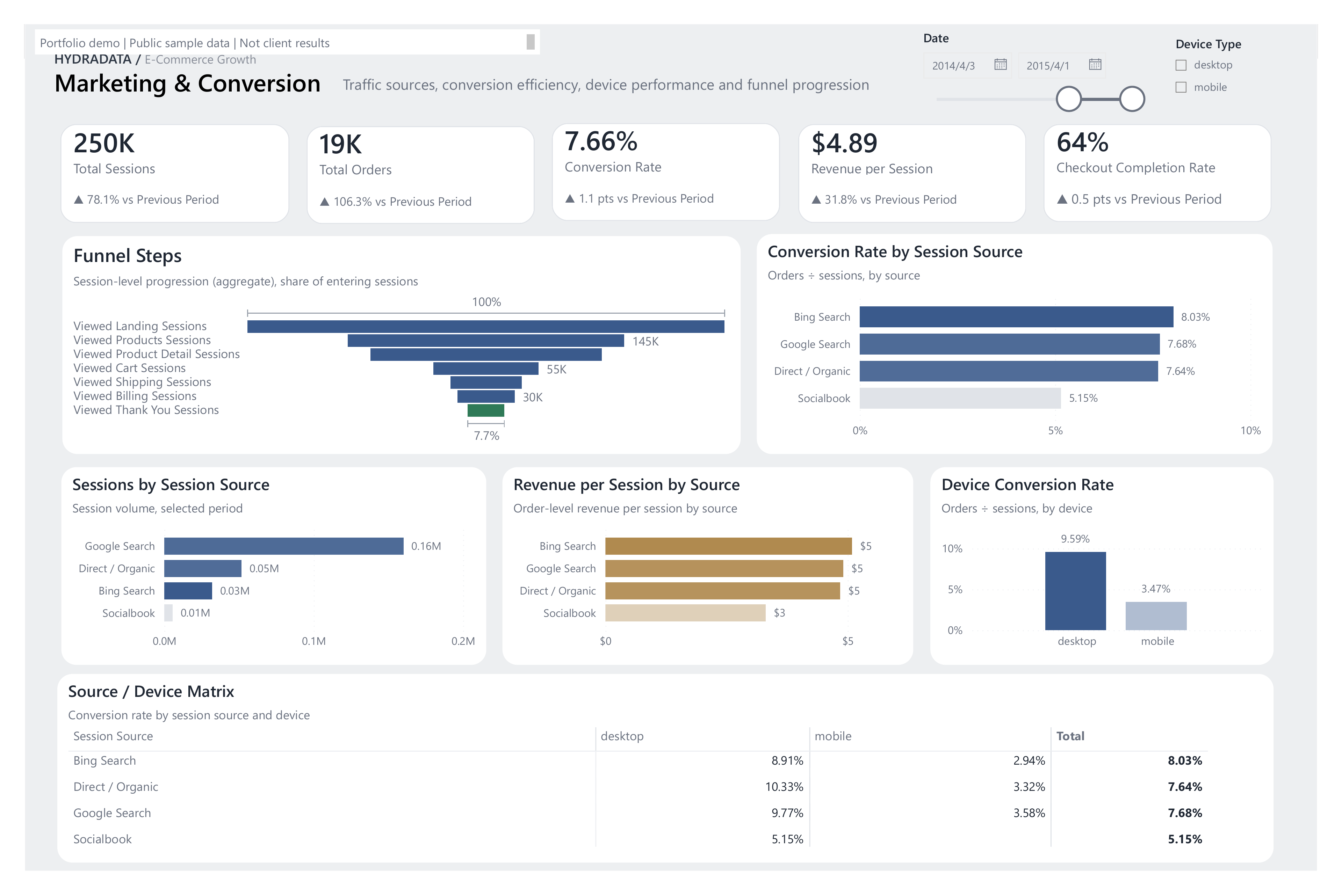Check the mobile device type checkbox

[1181, 87]
